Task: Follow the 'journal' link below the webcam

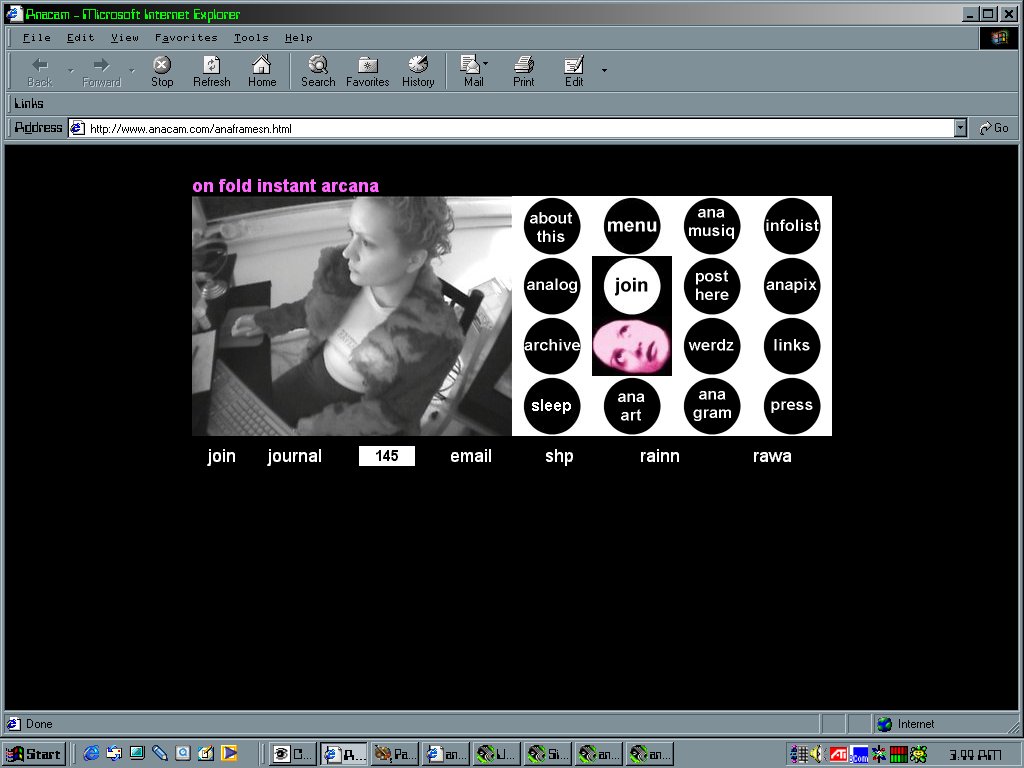Action: 294,456
